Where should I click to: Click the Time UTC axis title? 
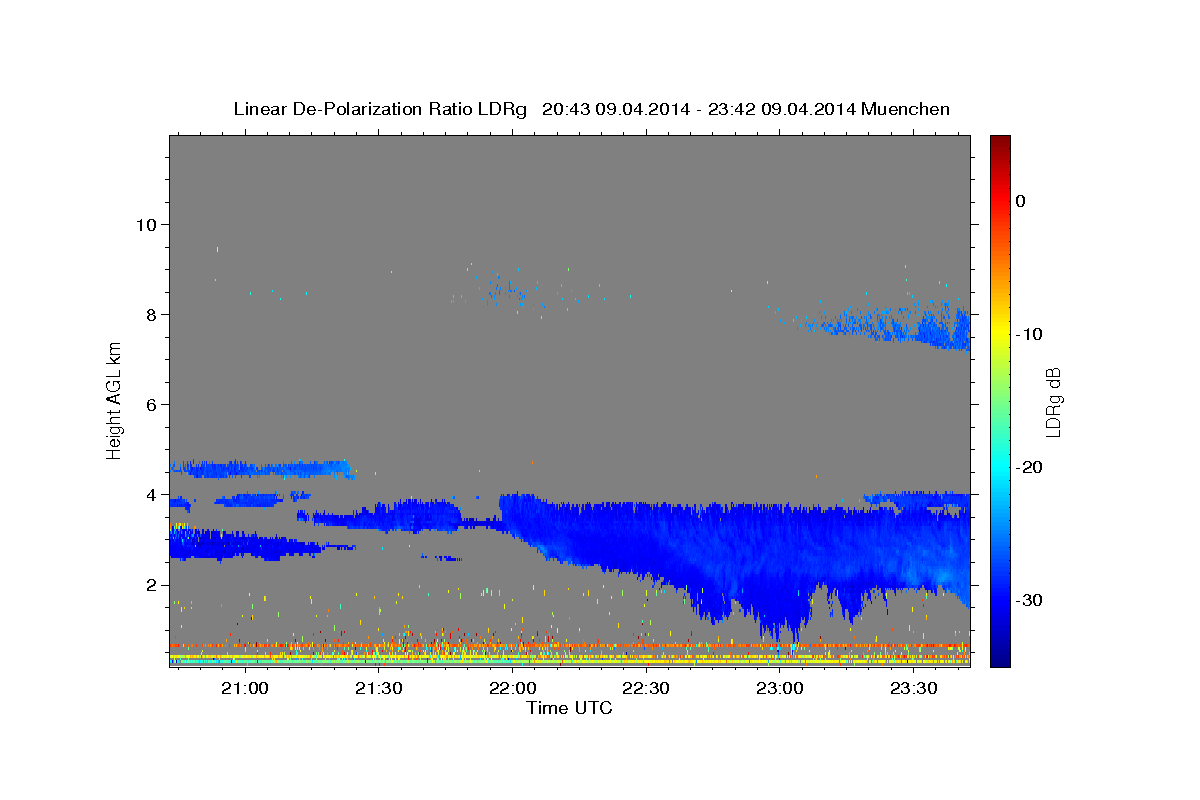pyautogui.click(x=569, y=708)
